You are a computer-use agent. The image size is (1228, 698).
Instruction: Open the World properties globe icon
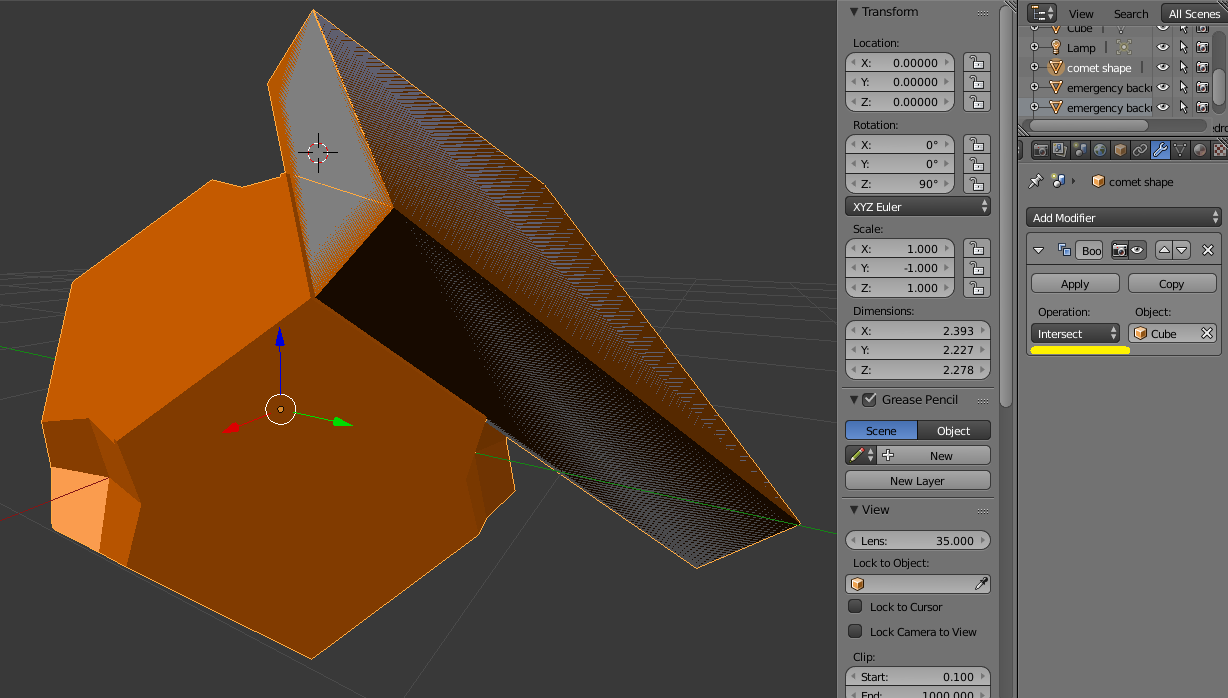pos(1100,150)
